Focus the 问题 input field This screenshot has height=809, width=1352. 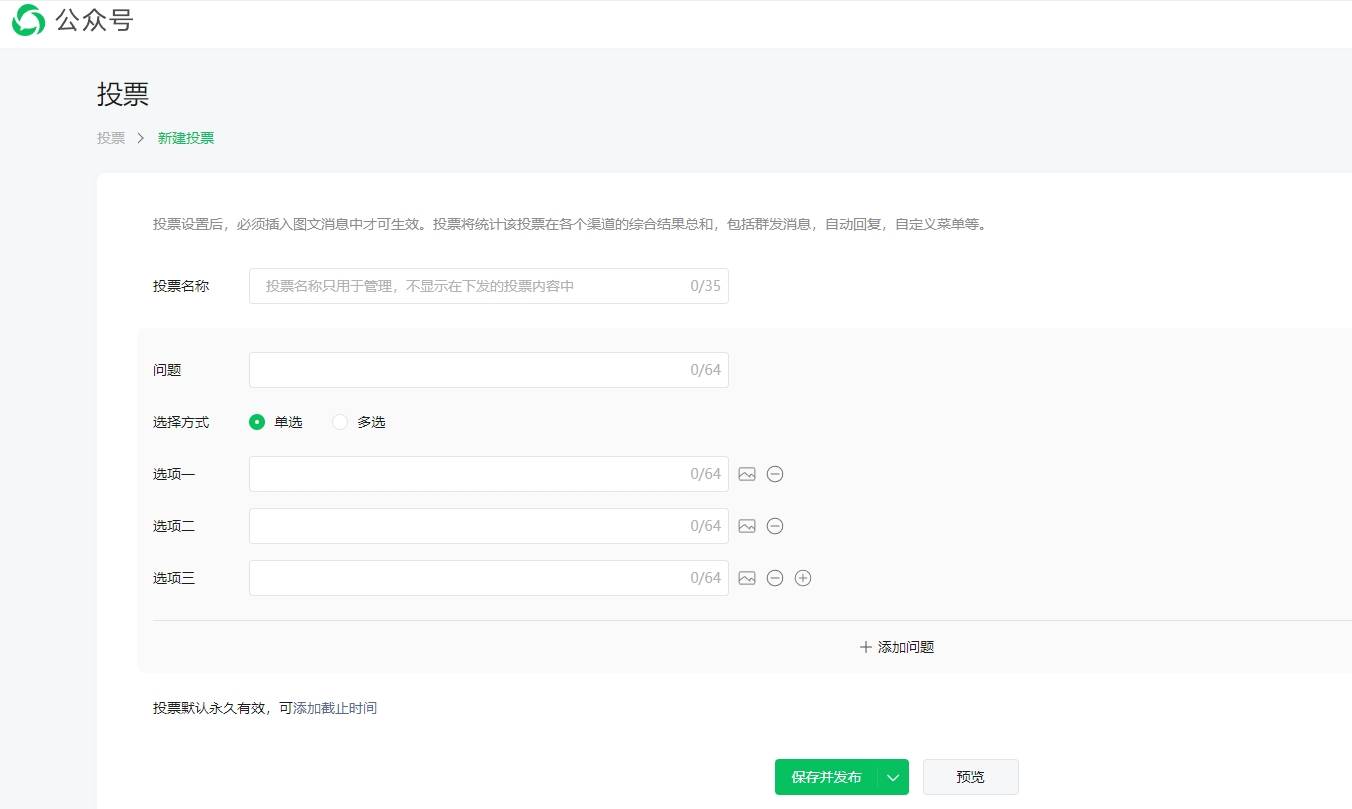(489, 370)
